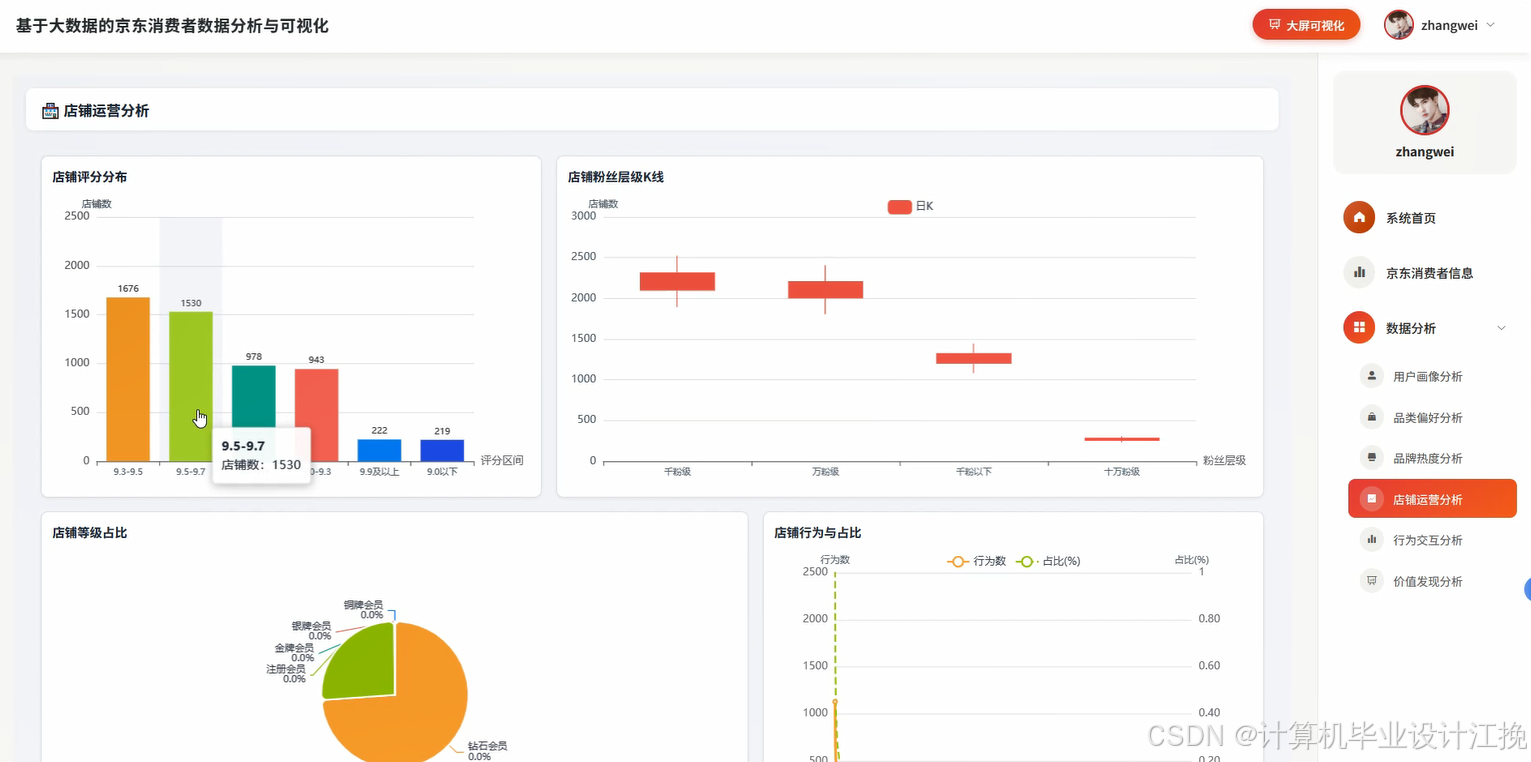Click the 店铺行为与占比 chart title
The height and width of the screenshot is (762, 1531).
(817, 533)
